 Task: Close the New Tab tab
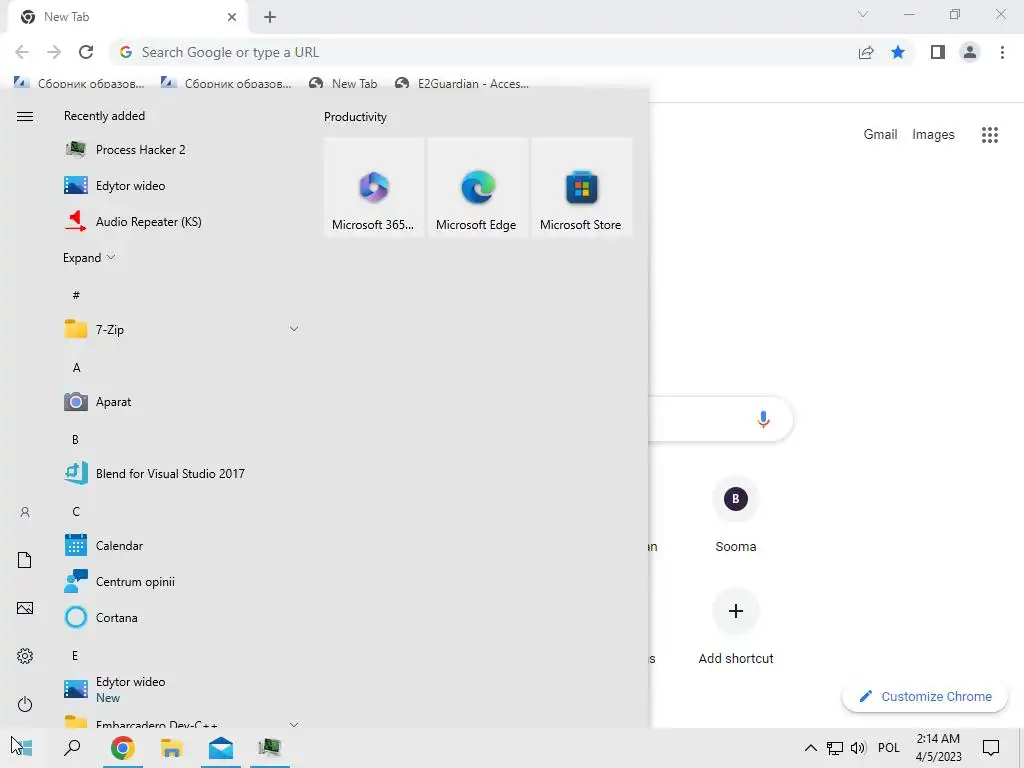(232, 17)
